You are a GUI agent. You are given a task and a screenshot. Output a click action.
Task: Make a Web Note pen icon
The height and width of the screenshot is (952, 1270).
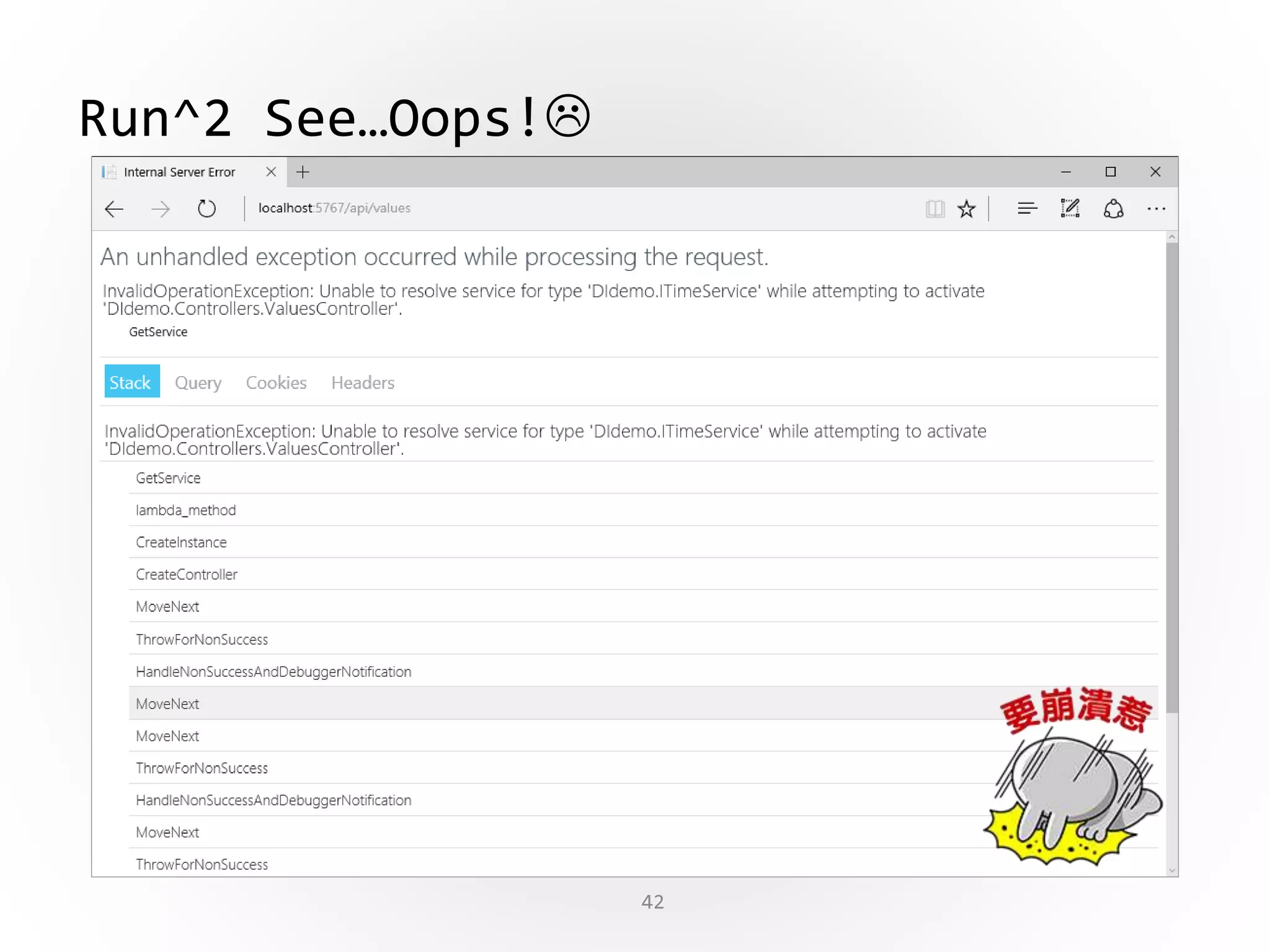coord(1070,209)
